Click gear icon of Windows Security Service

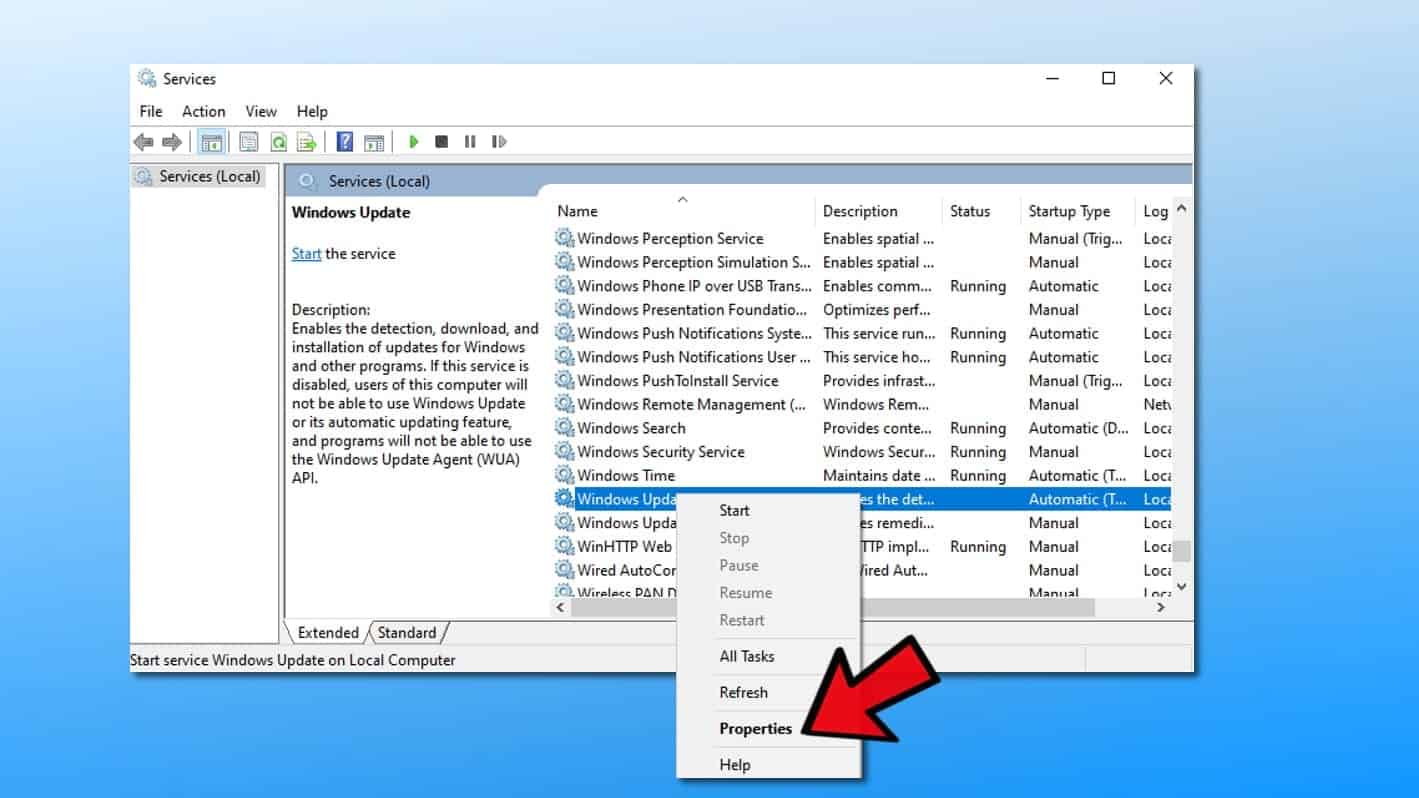point(565,452)
